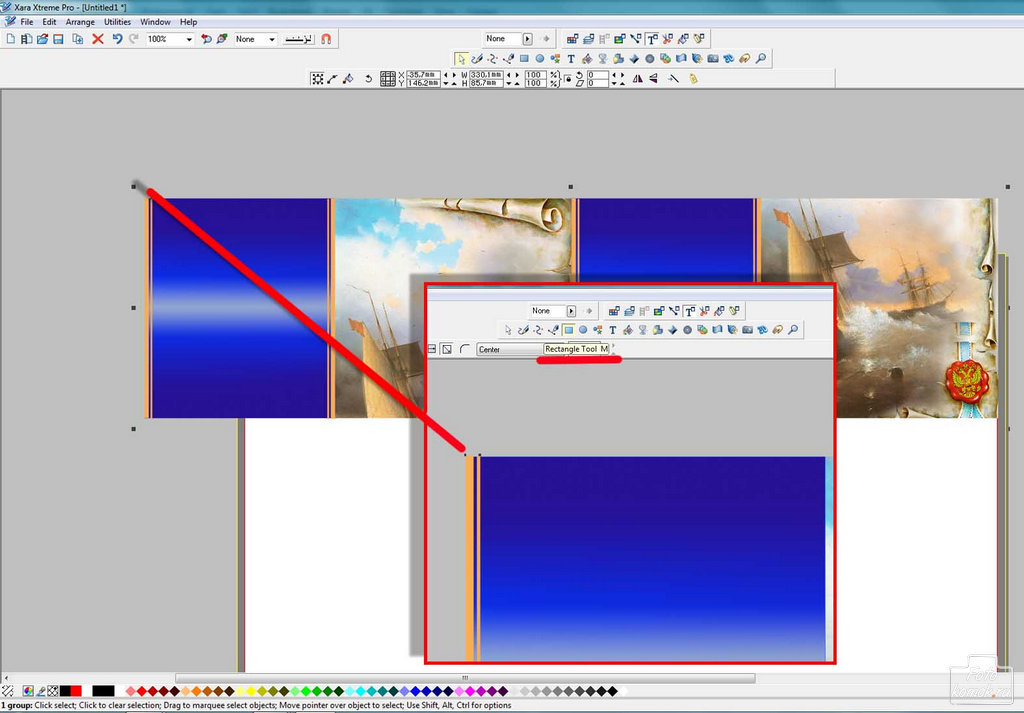This screenshot has width=1024, height=713.
Task: Open the line width dropdown
Action: [x=300, y=39]
